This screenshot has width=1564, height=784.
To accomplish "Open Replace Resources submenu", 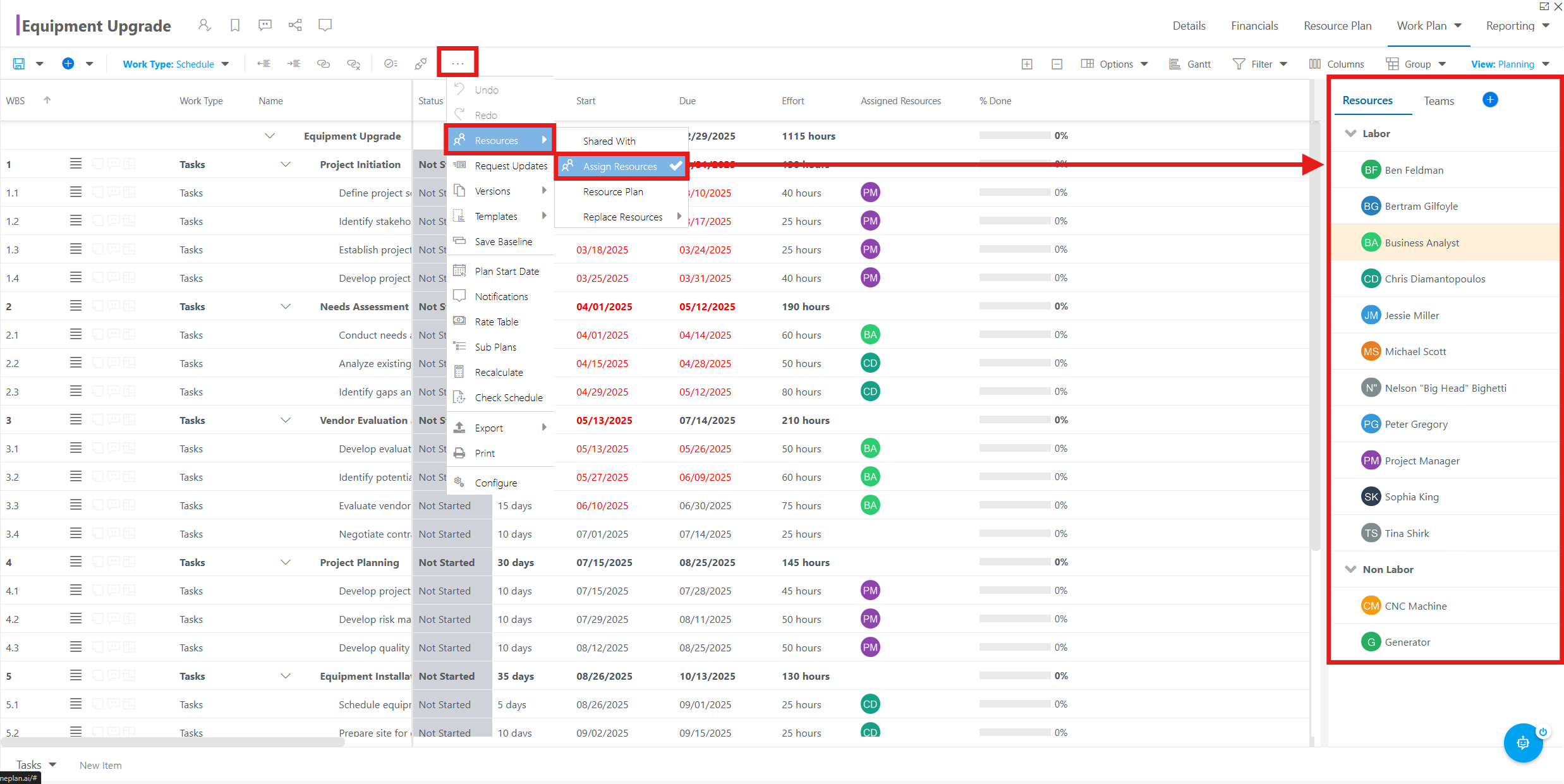I will (622, 217).
